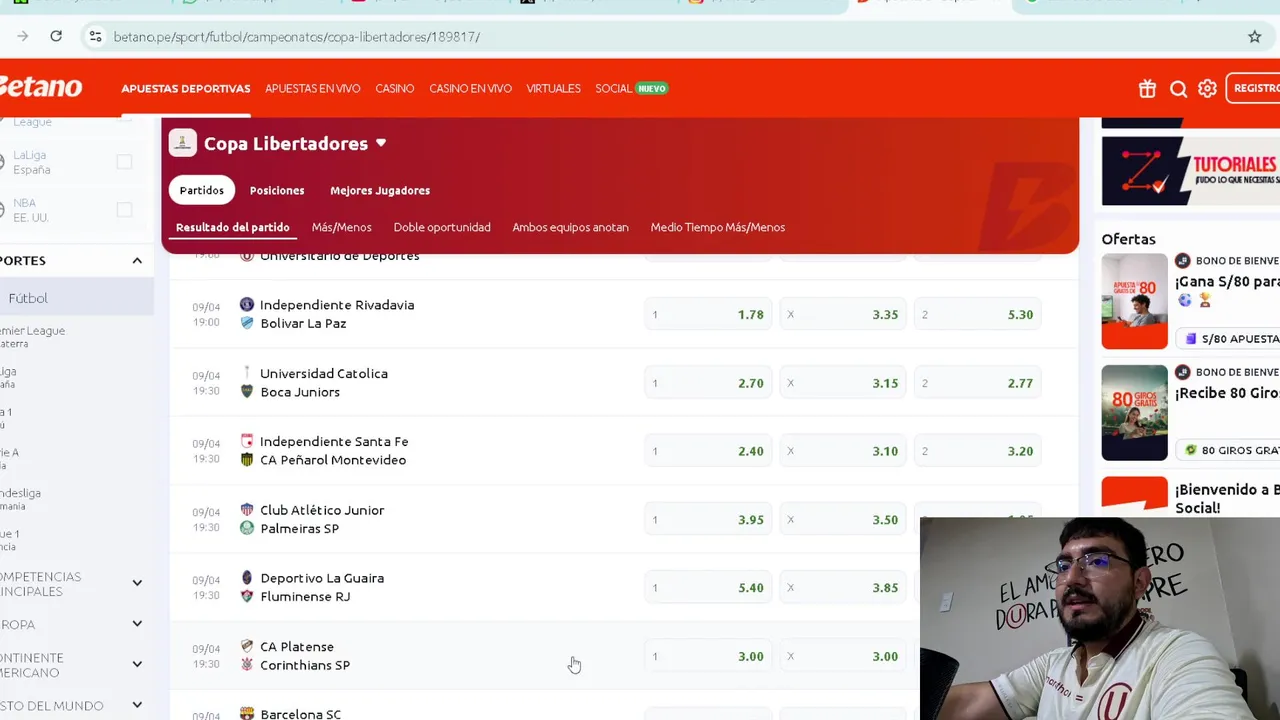Tick the NBA EE. UU. checkbox
Viewport: 1280px width, 720px height.
click(x=124, y=209)
